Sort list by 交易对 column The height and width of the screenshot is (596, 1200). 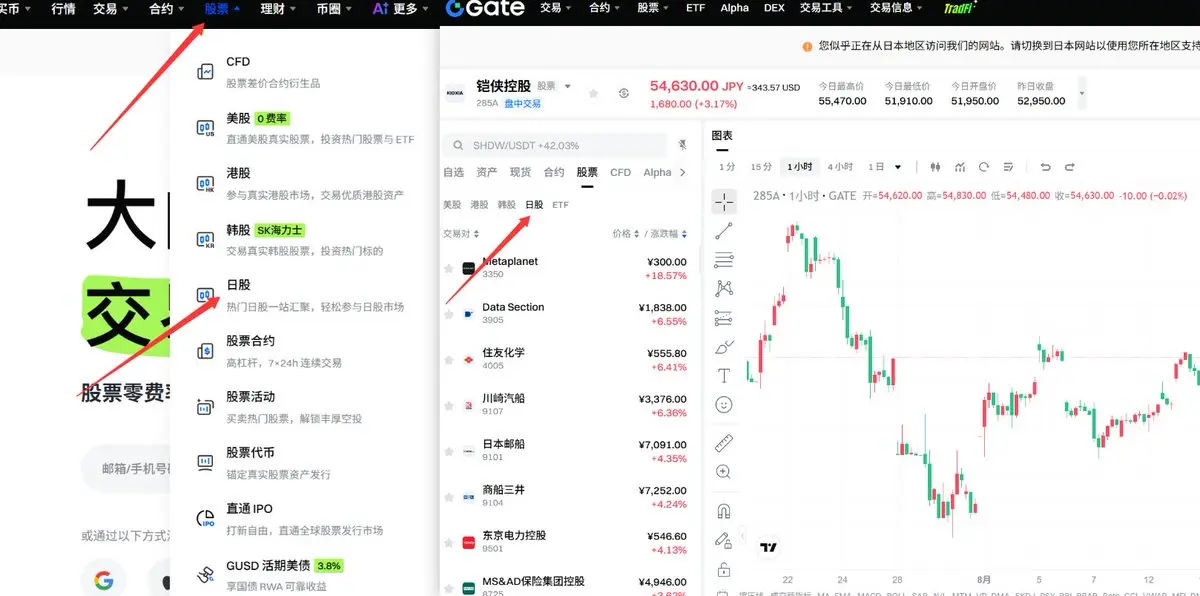point(459,233)
